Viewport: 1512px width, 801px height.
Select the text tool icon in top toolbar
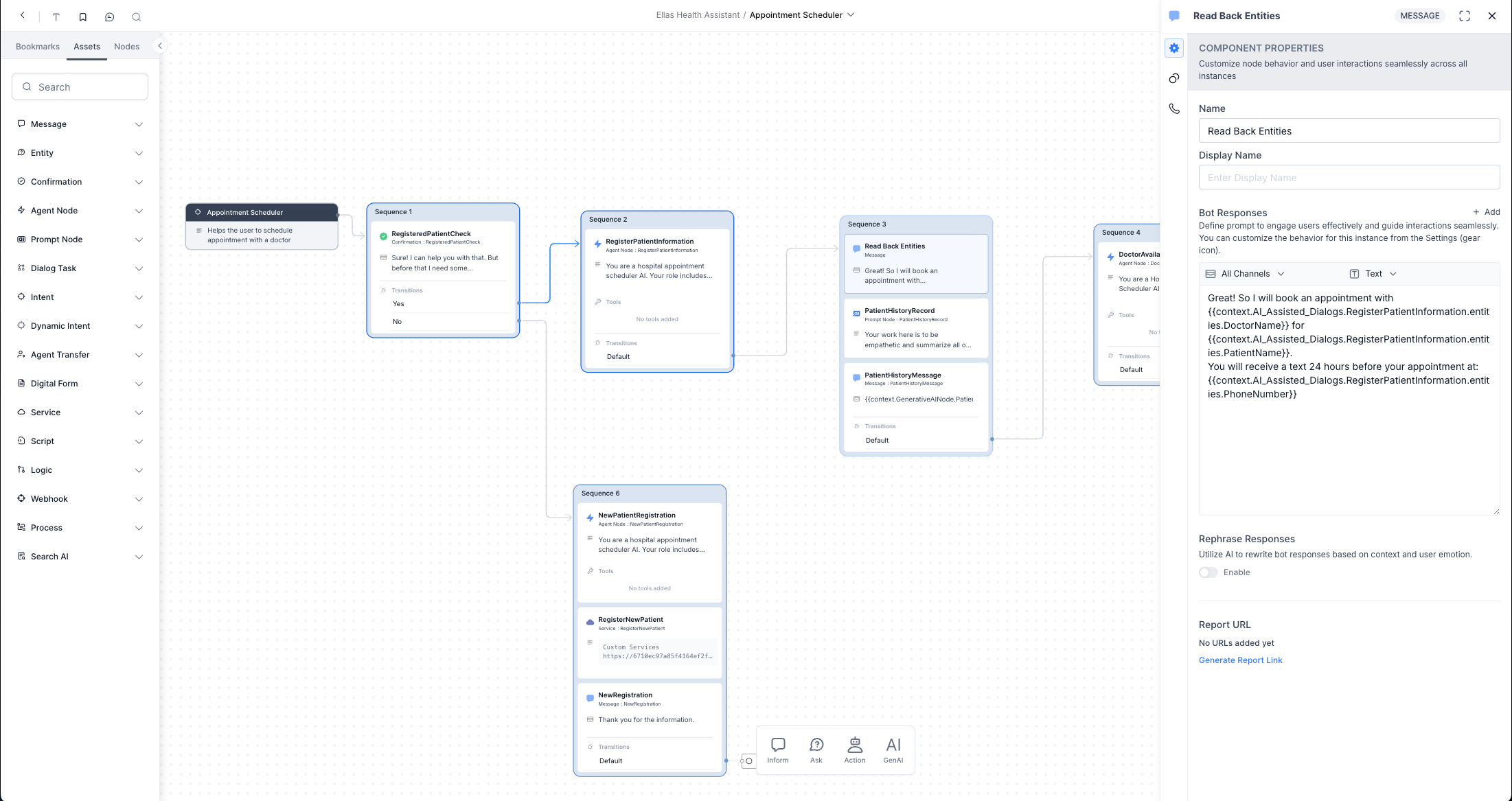(56, 16)
